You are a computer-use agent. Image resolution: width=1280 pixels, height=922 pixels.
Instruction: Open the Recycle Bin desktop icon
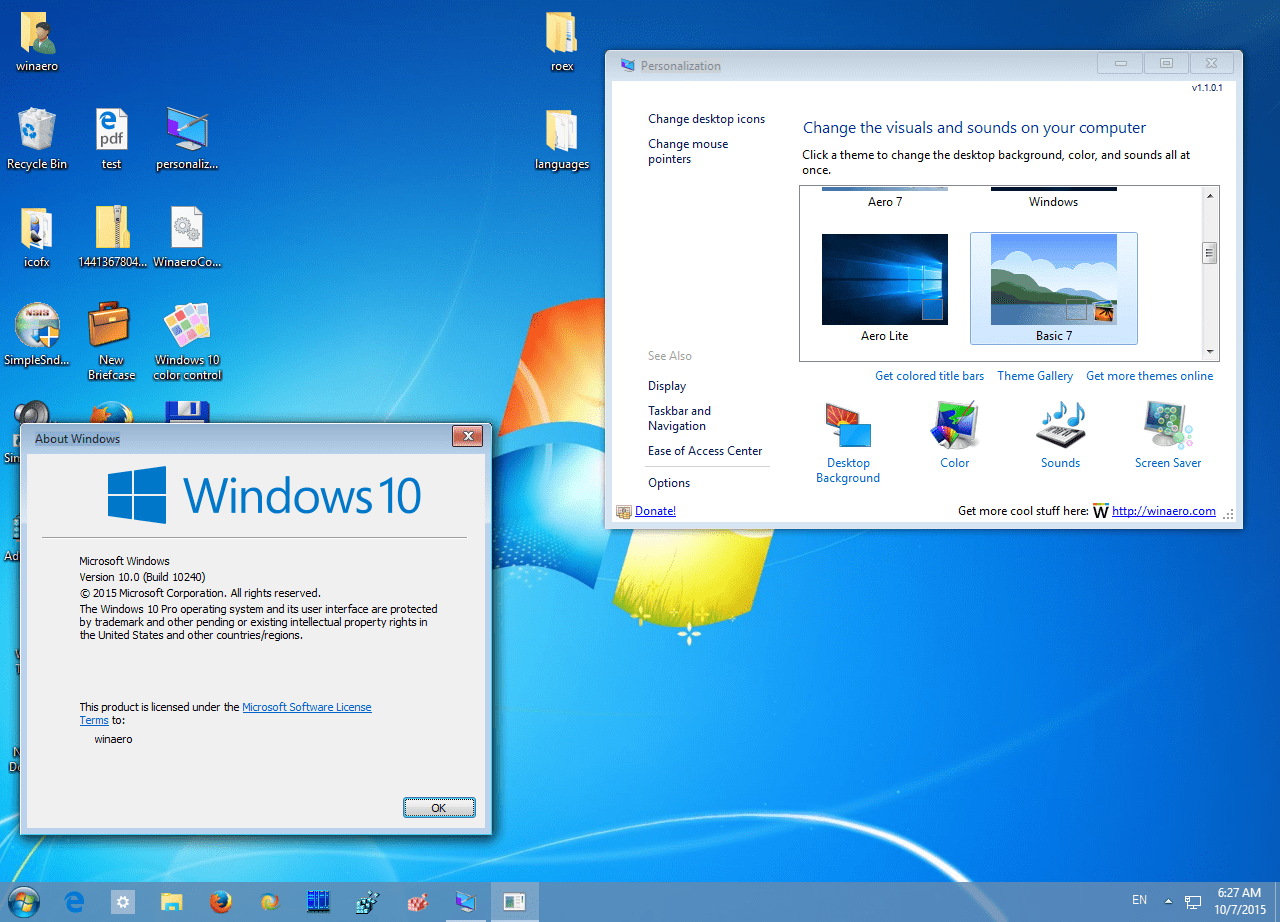37,129
